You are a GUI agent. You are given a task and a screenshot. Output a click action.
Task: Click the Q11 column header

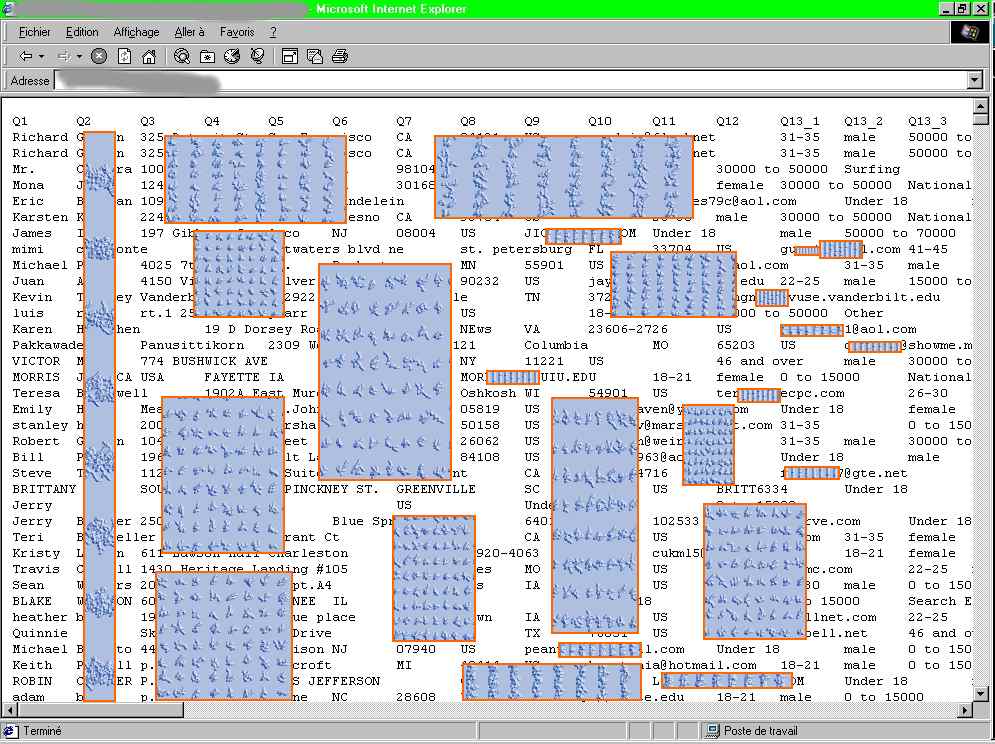pos(664,121)
